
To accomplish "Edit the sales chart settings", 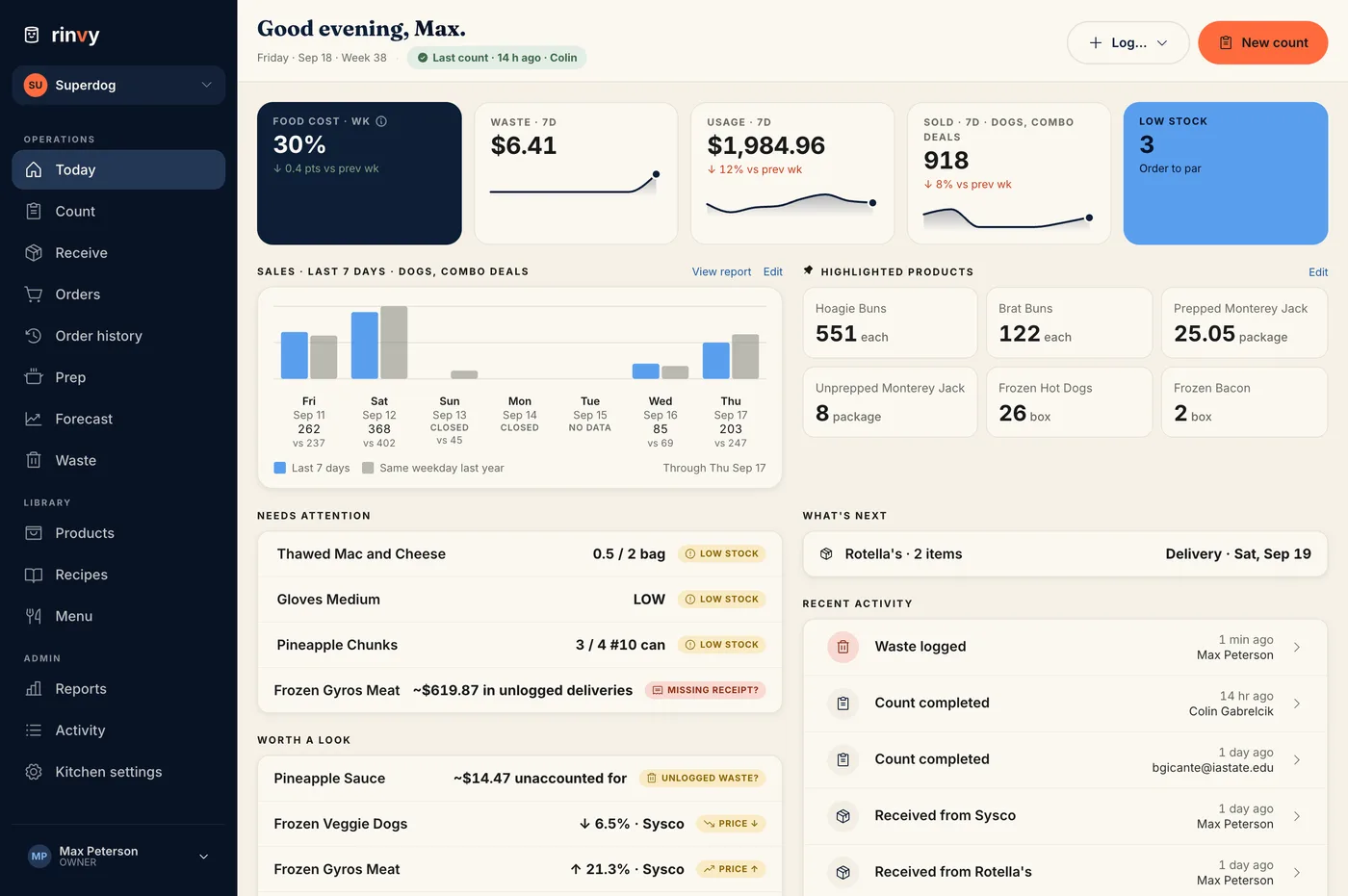I will tap(772, 271).
